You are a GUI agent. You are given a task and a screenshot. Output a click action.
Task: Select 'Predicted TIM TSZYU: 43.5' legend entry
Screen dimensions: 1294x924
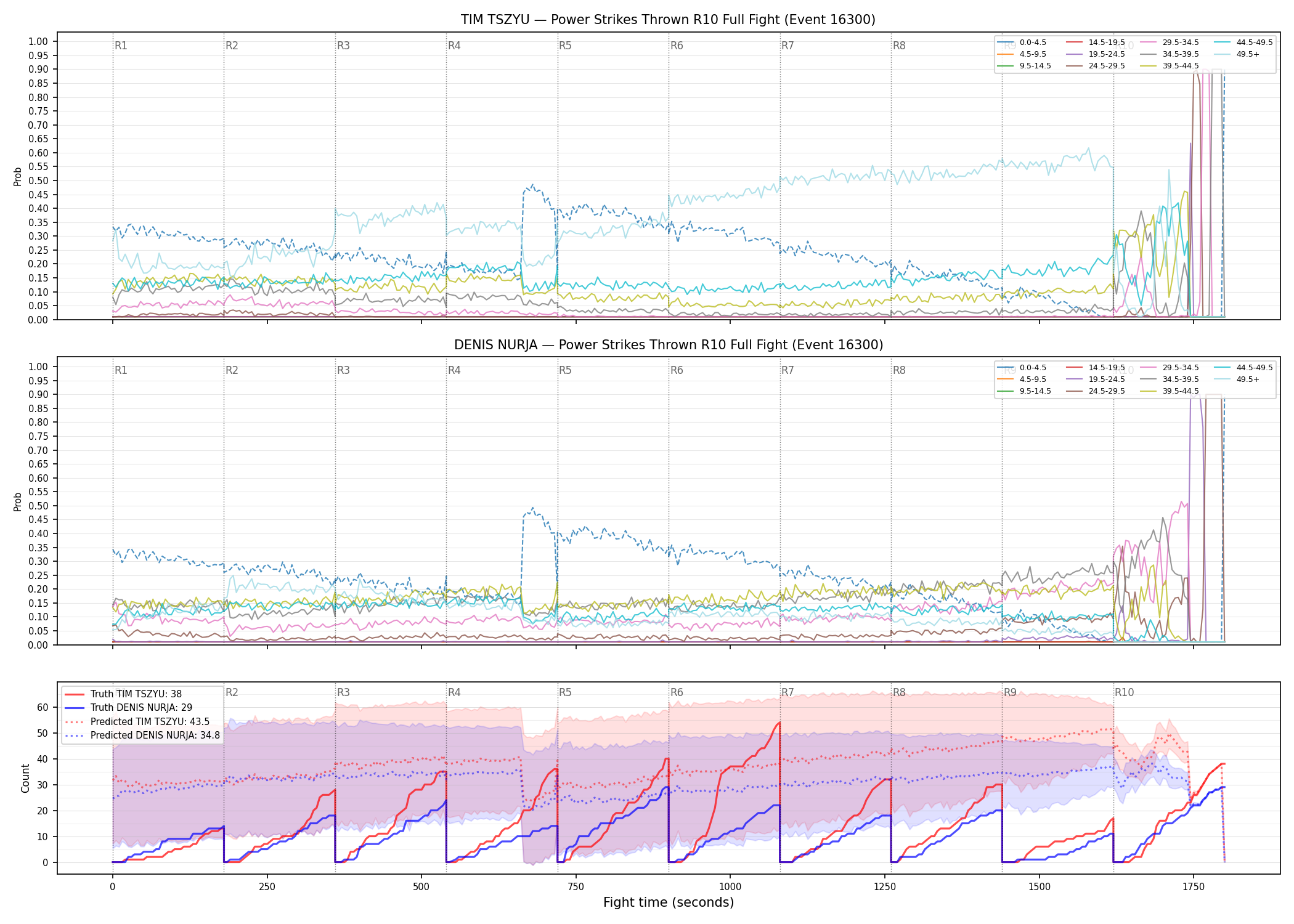tap(150, 721)
